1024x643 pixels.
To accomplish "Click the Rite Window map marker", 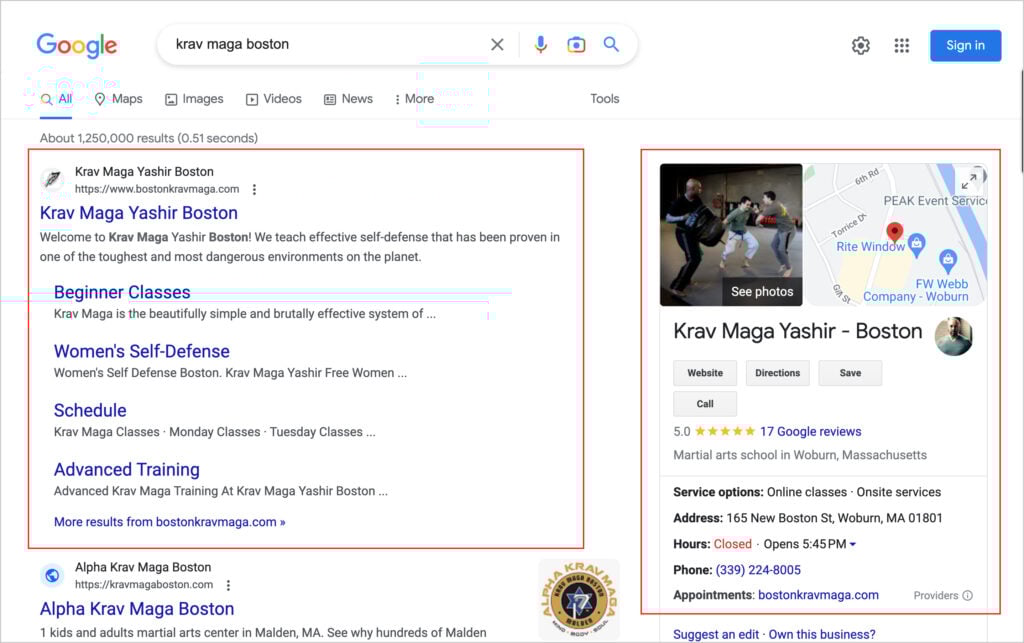I will pos(917,243).
